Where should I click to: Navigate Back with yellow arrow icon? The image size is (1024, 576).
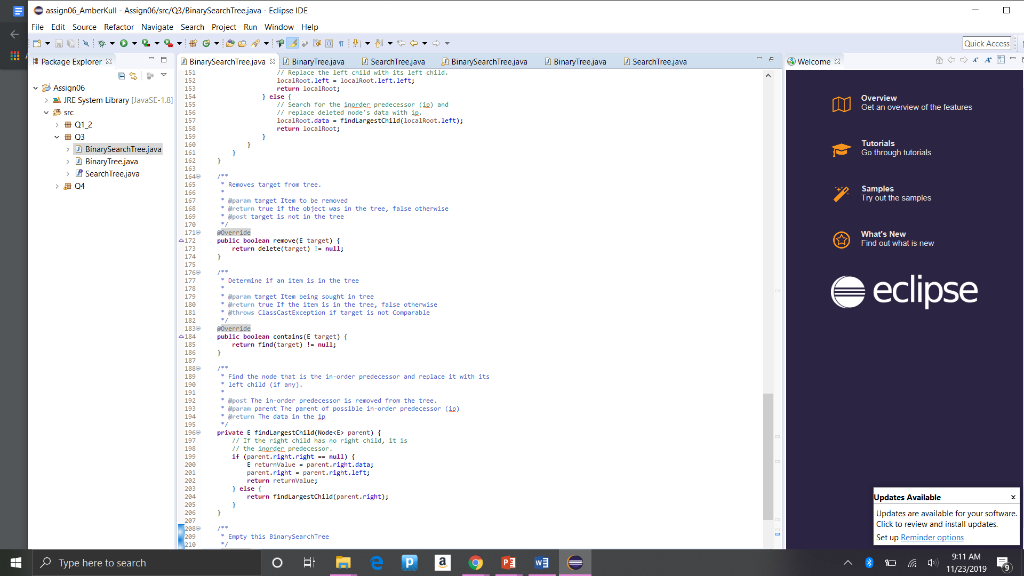tap(414, 43)
